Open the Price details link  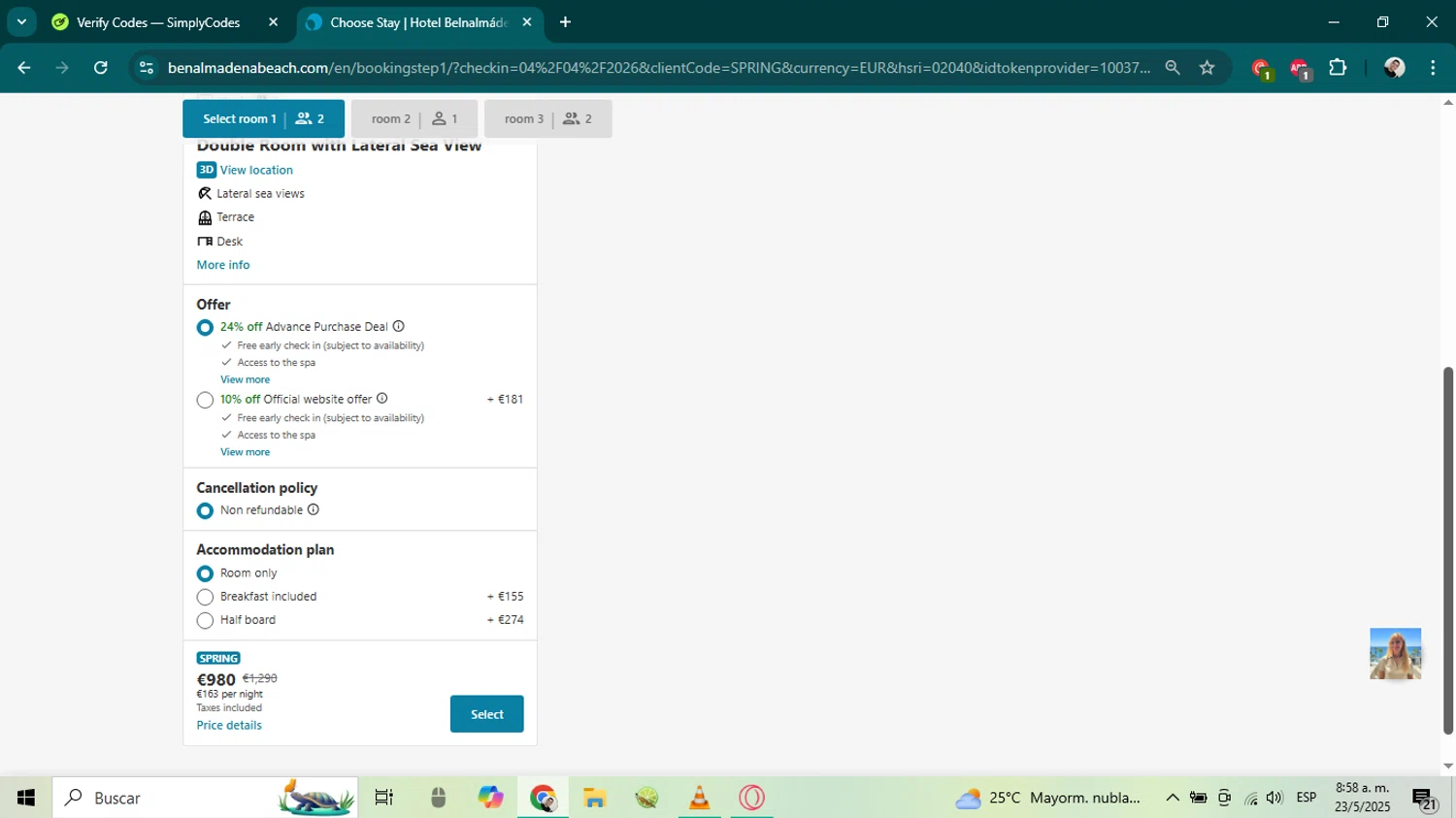pyautogui.click(x=229, y=725)
